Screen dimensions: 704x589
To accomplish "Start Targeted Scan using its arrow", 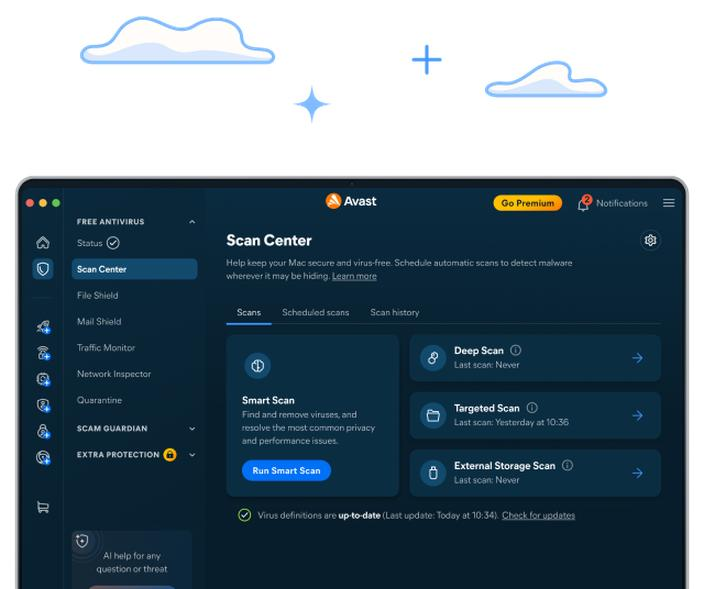I will [638, 415].
